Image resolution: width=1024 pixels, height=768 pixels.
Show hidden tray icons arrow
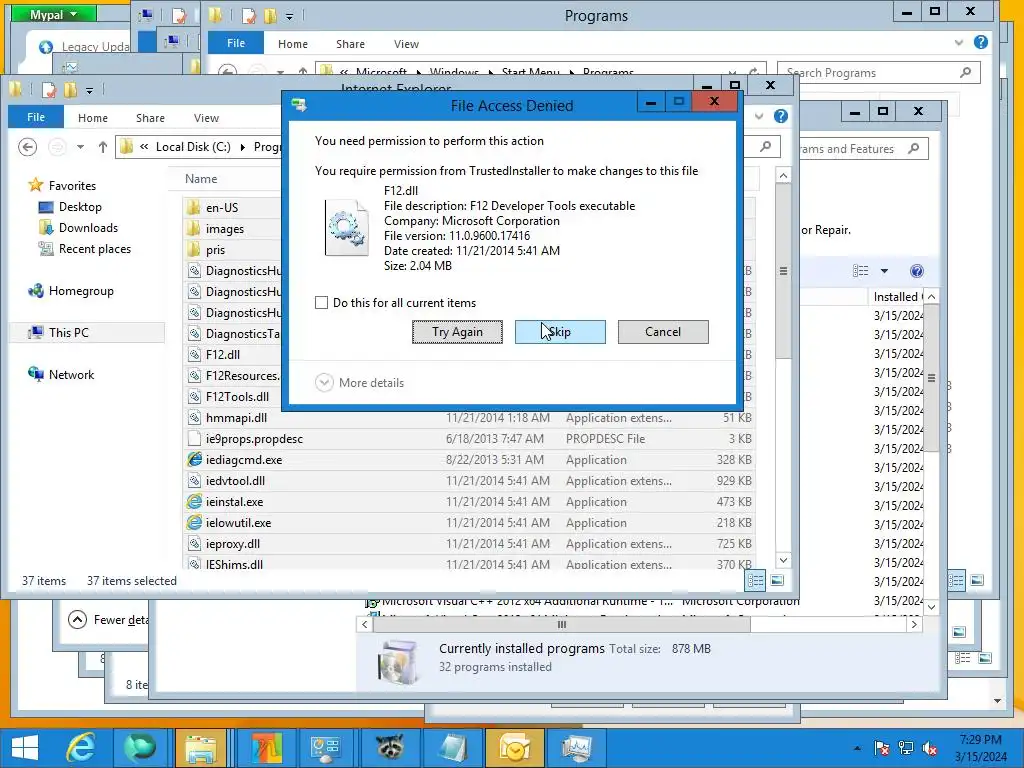click(857, 748)
